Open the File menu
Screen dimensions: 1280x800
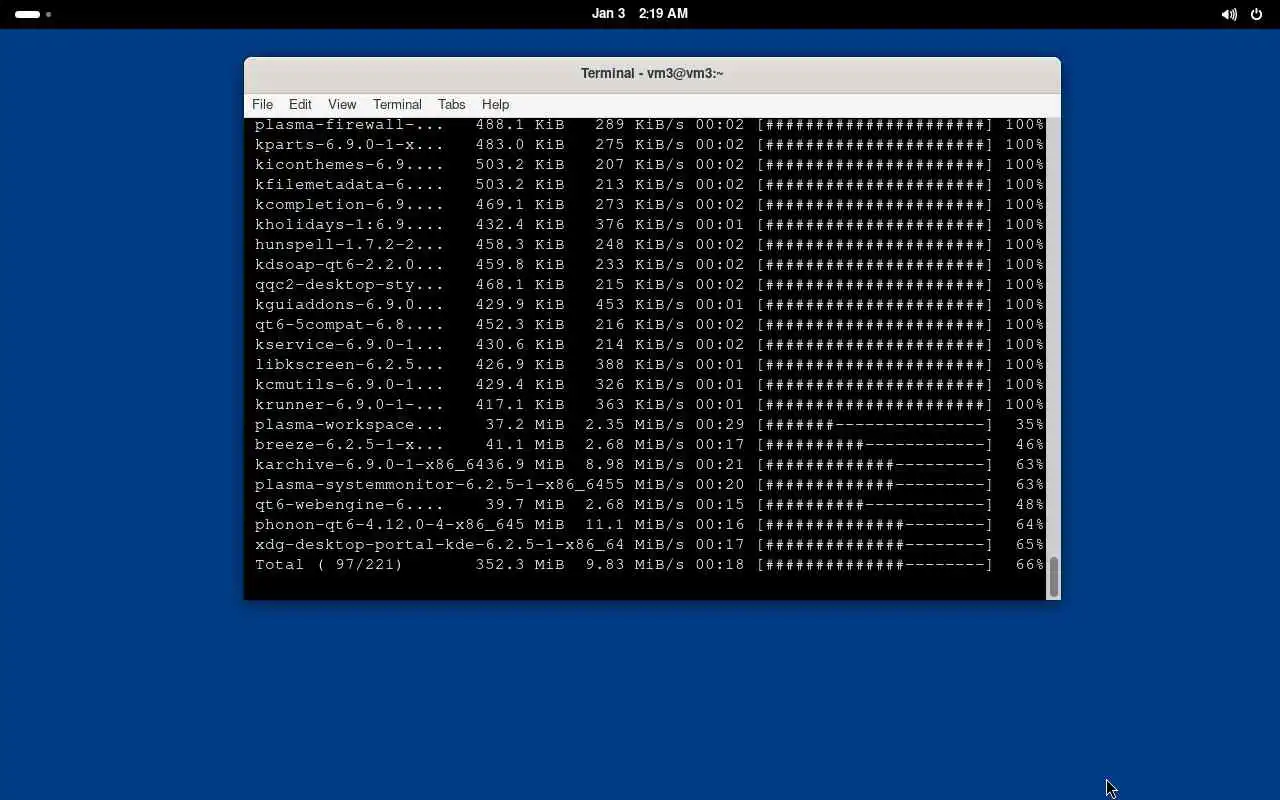[x=262, y=104]
